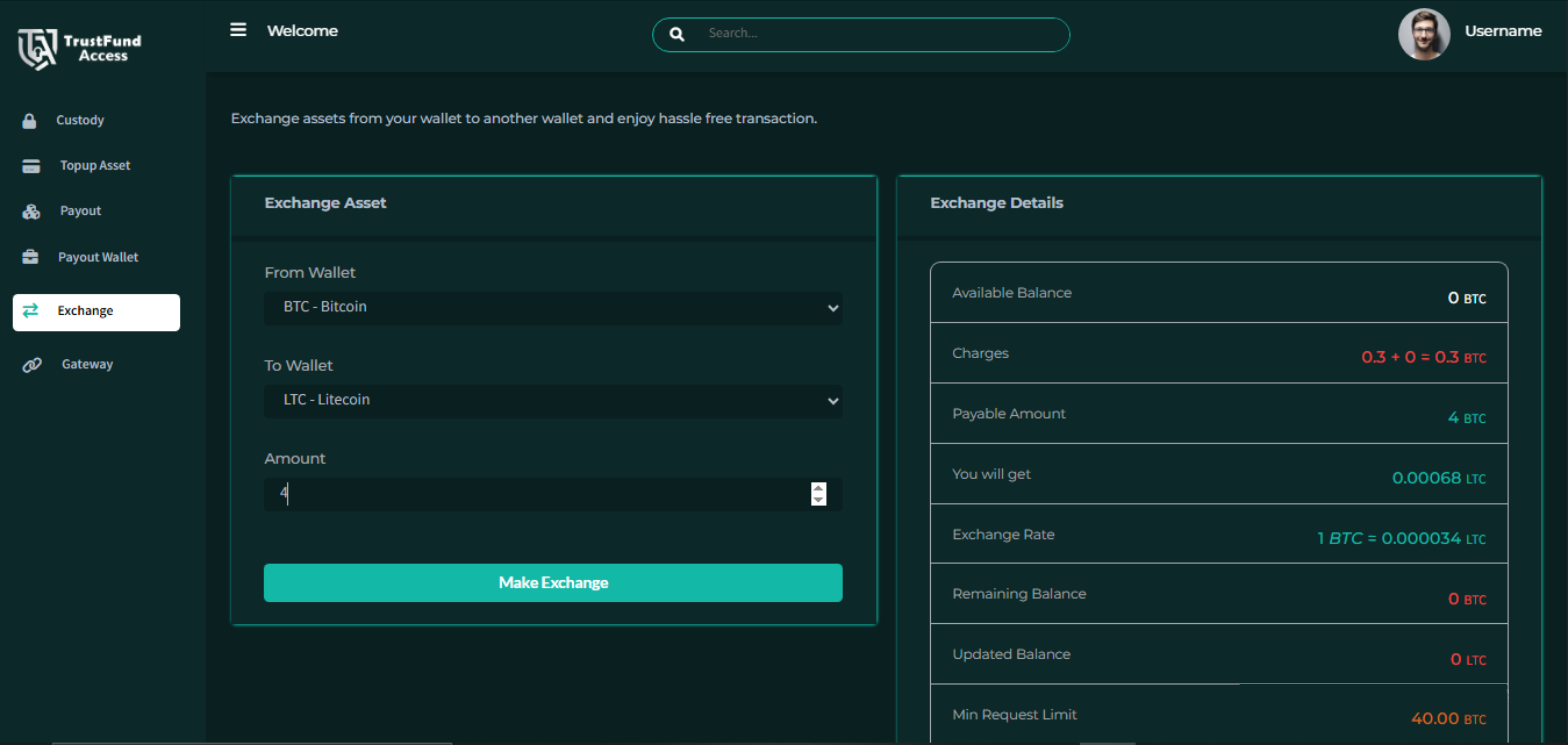Image resolution: width=1568 pixels, height=745 pixels.
Task: Click the Topup Asset card icon
Action: [31, 166]
